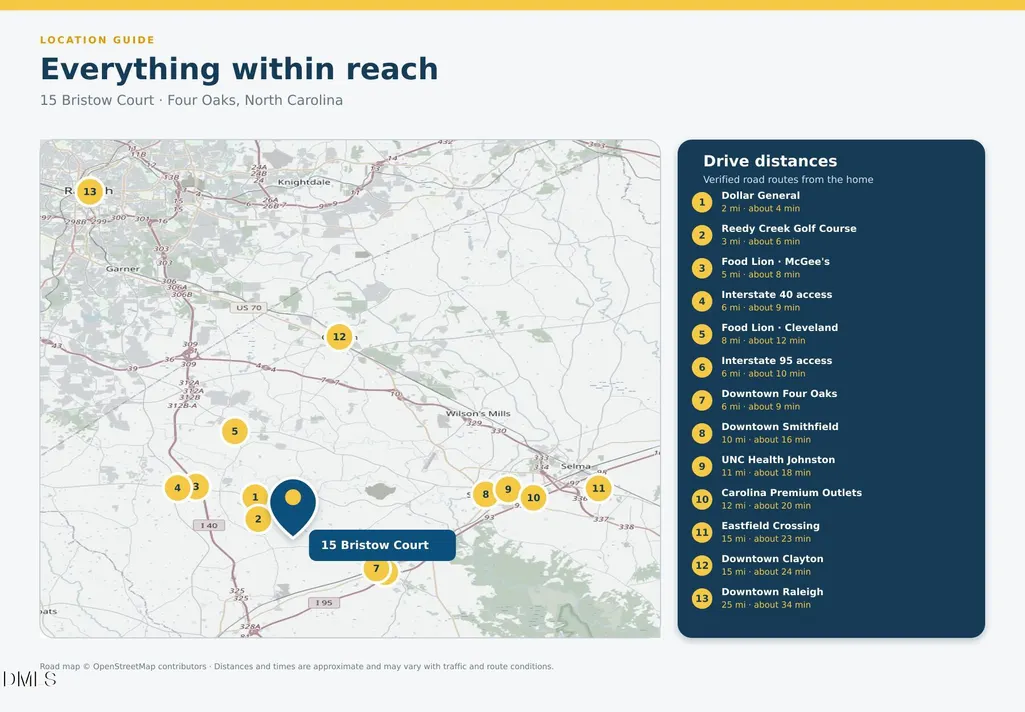
Task: Click the I 40 road shield
Action: point(209,525)
